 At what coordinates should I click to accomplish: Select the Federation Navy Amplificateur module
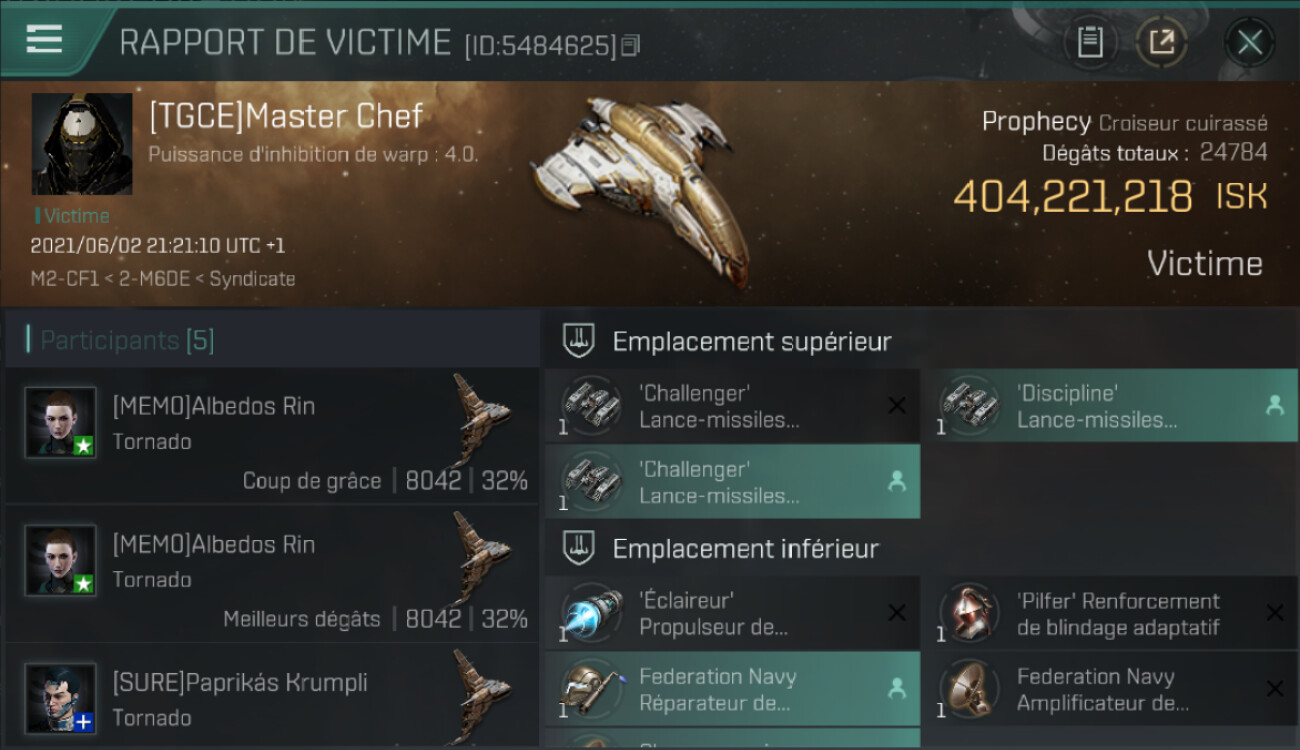click(1109, 690)
